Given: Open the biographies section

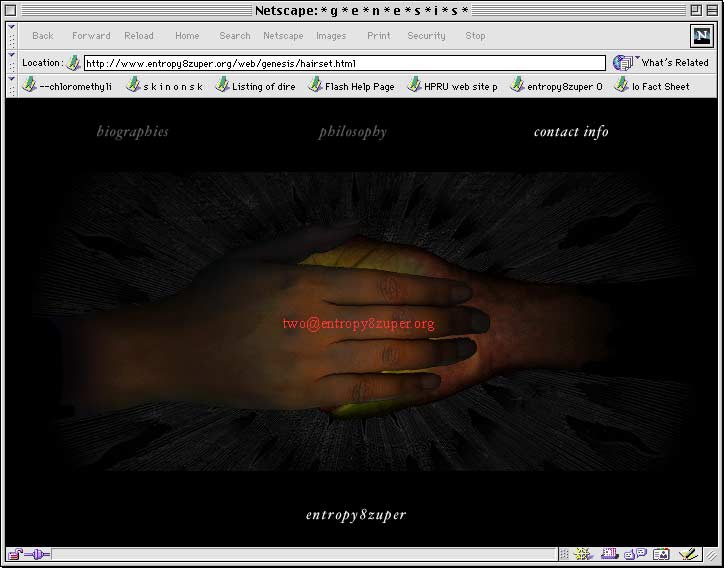Looking at the screenshot, I should pos(132,132).
